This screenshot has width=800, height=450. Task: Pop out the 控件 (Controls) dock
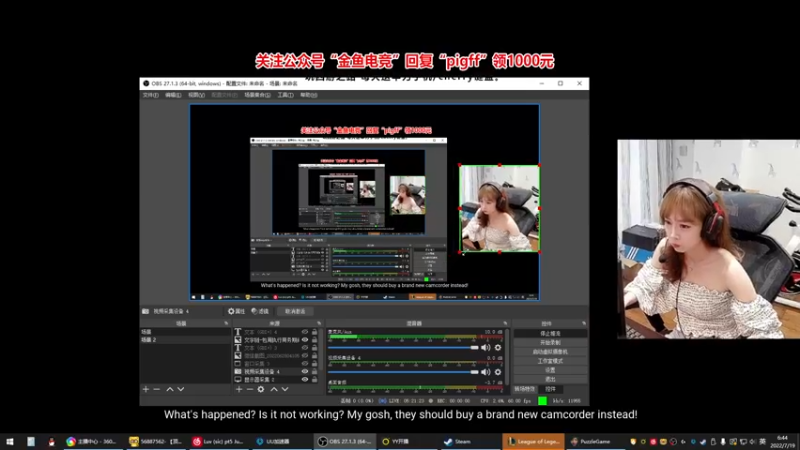pos(584,323)
